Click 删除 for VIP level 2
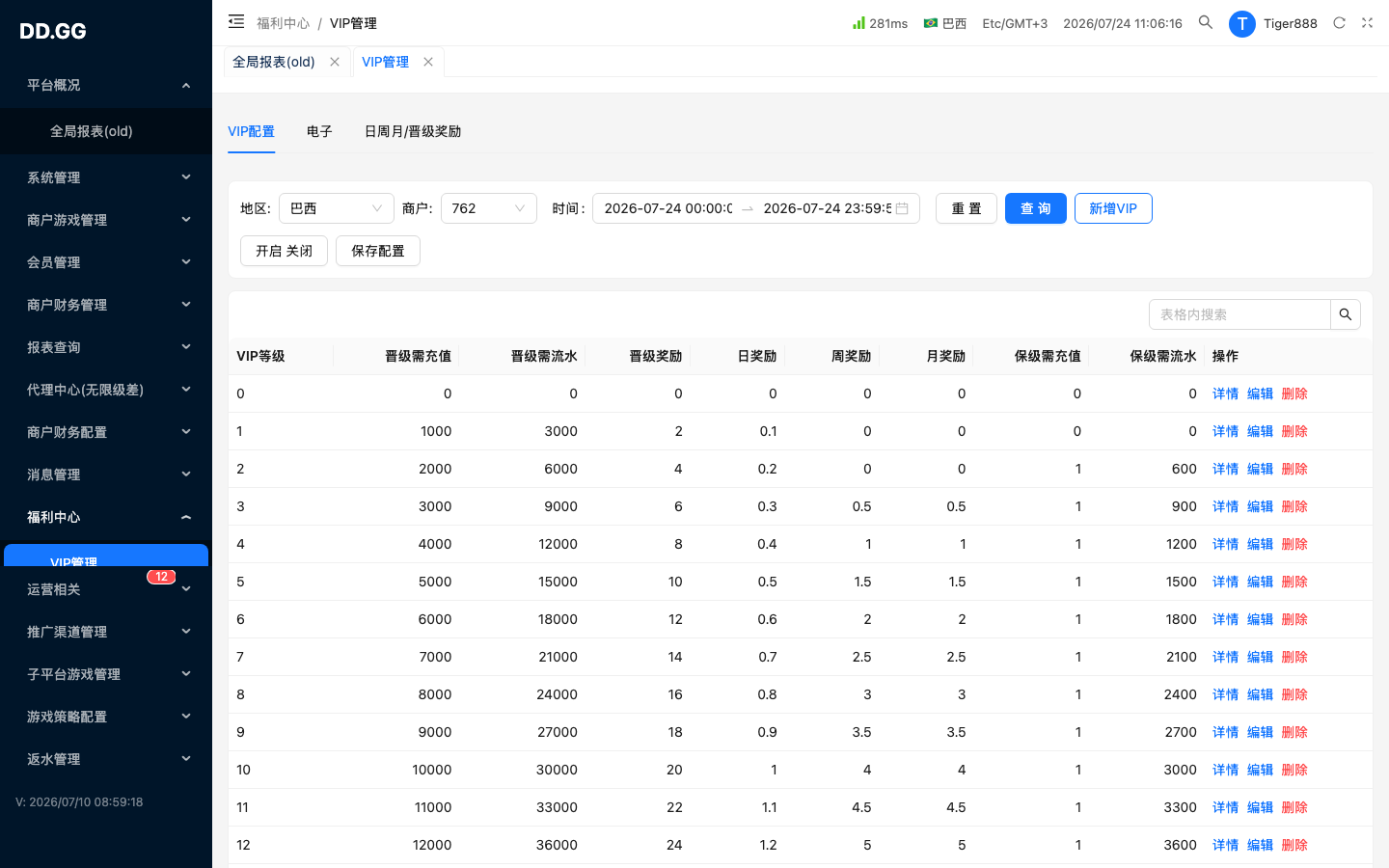The height and width of the screenshot is (868, 1389). pos(1294,469)
